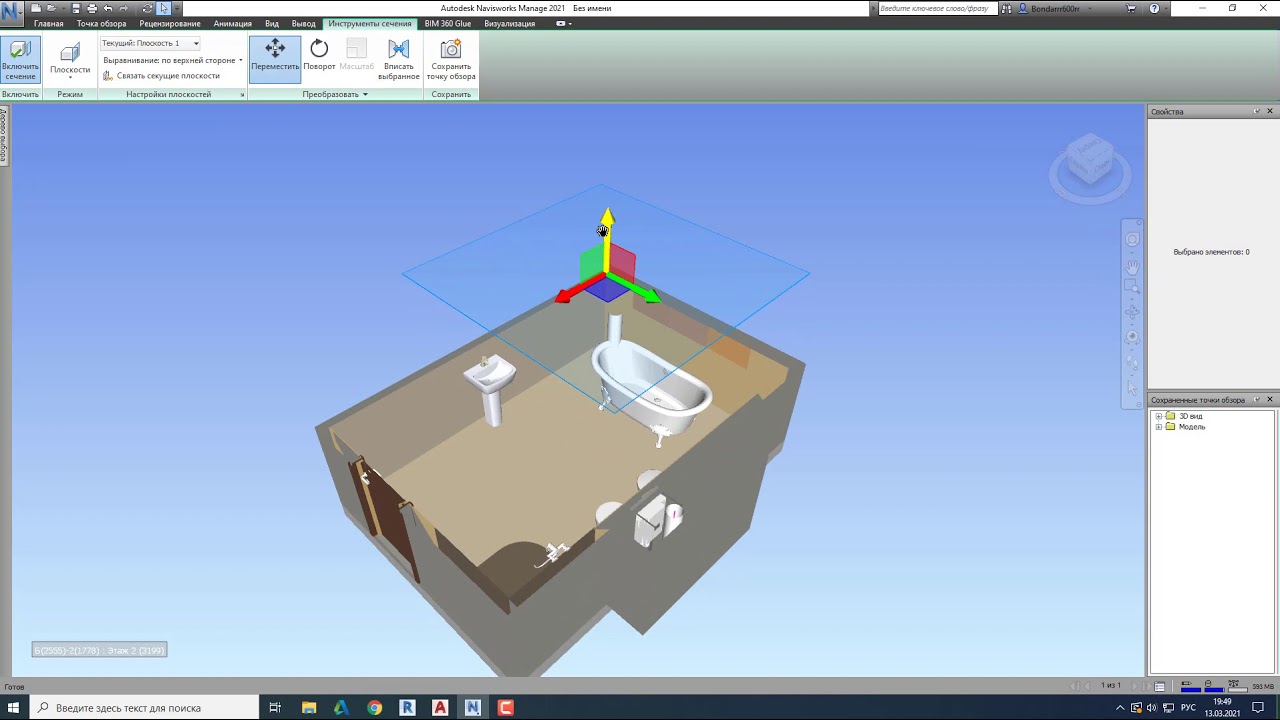The image size is (1280, 720).
Task: Select the 3D вид tree item
Action: (x=1190, y=416)
